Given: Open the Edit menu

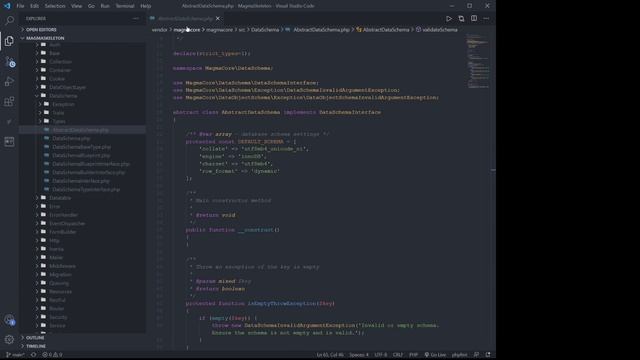Looking at the screenshot, I should click(x=35, y=6).
